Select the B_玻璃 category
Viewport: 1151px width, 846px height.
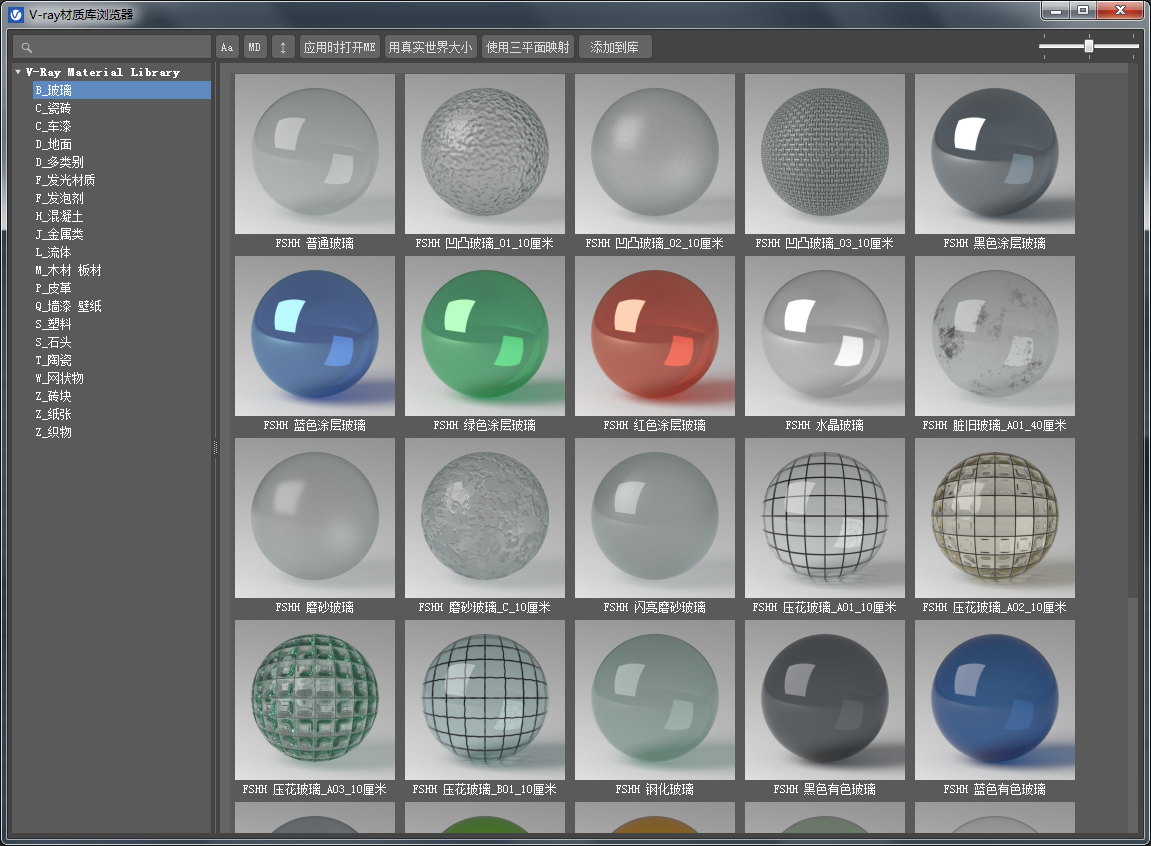121,90
